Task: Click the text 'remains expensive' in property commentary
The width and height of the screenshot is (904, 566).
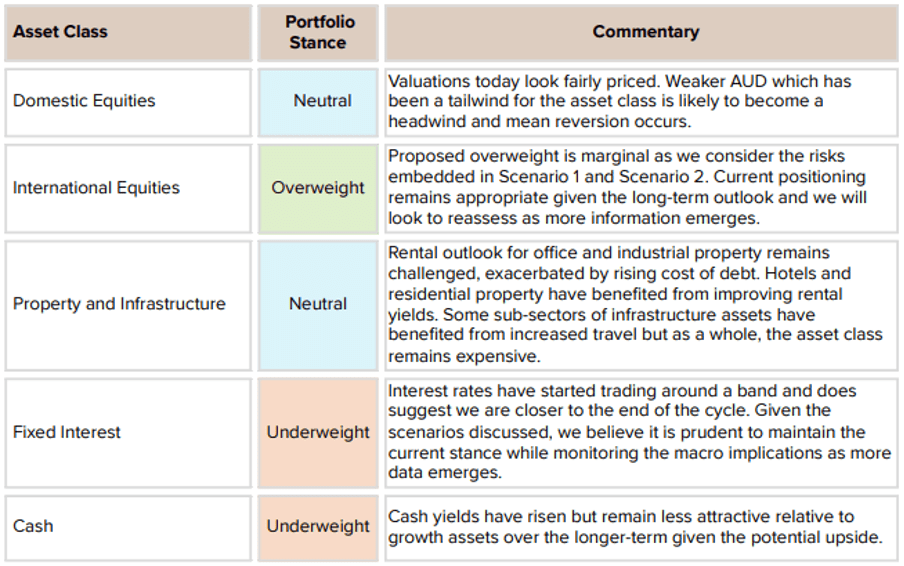Action: point(464,356)
